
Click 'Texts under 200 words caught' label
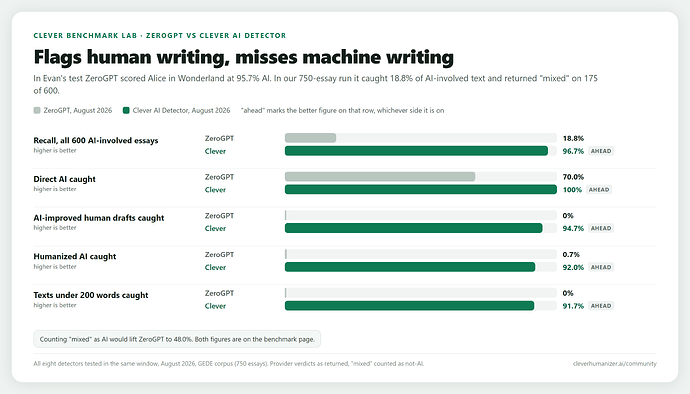91,295
